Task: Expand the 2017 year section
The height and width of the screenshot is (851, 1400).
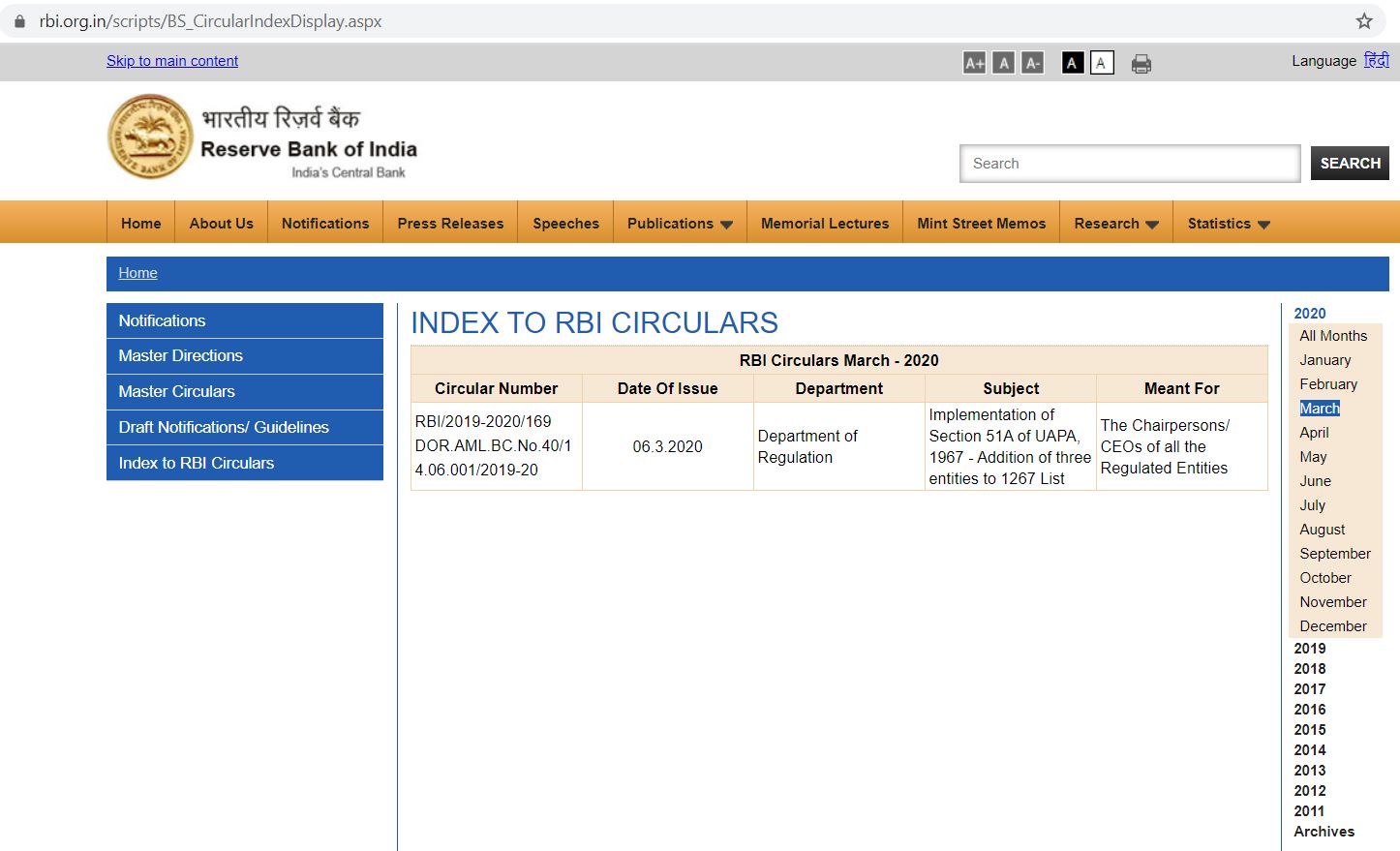Action: [1310, 689]
